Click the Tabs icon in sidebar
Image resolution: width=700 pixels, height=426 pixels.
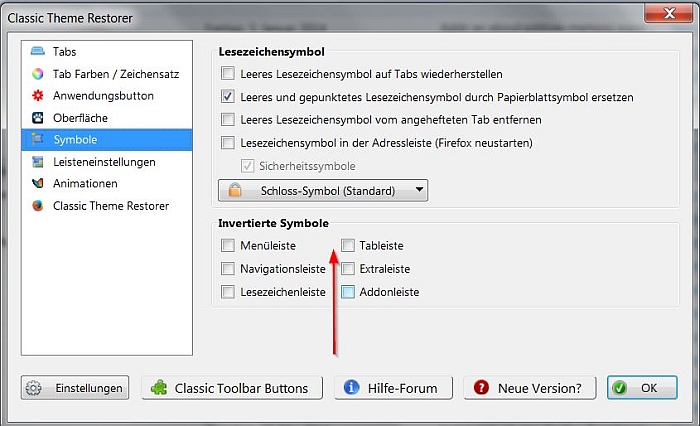38,51
